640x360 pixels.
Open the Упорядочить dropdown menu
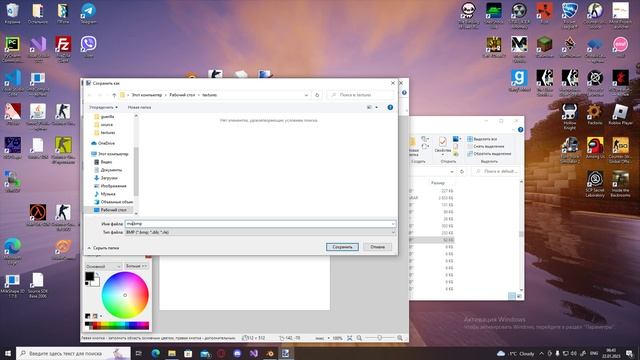(x=103, y=107)
